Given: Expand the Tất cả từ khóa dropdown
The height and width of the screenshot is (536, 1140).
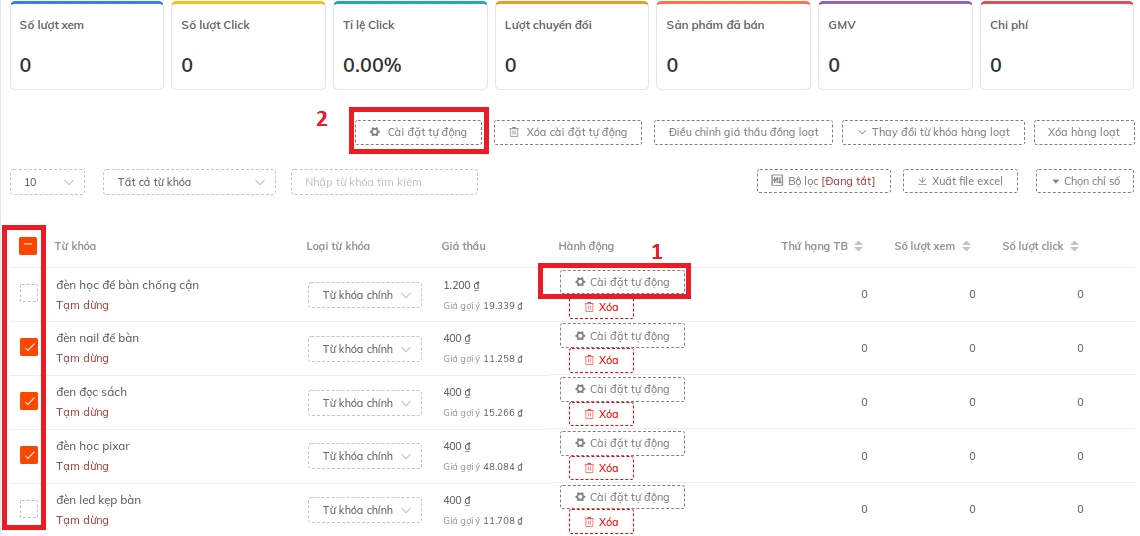Looking at the screenshot, I should 189,182.
